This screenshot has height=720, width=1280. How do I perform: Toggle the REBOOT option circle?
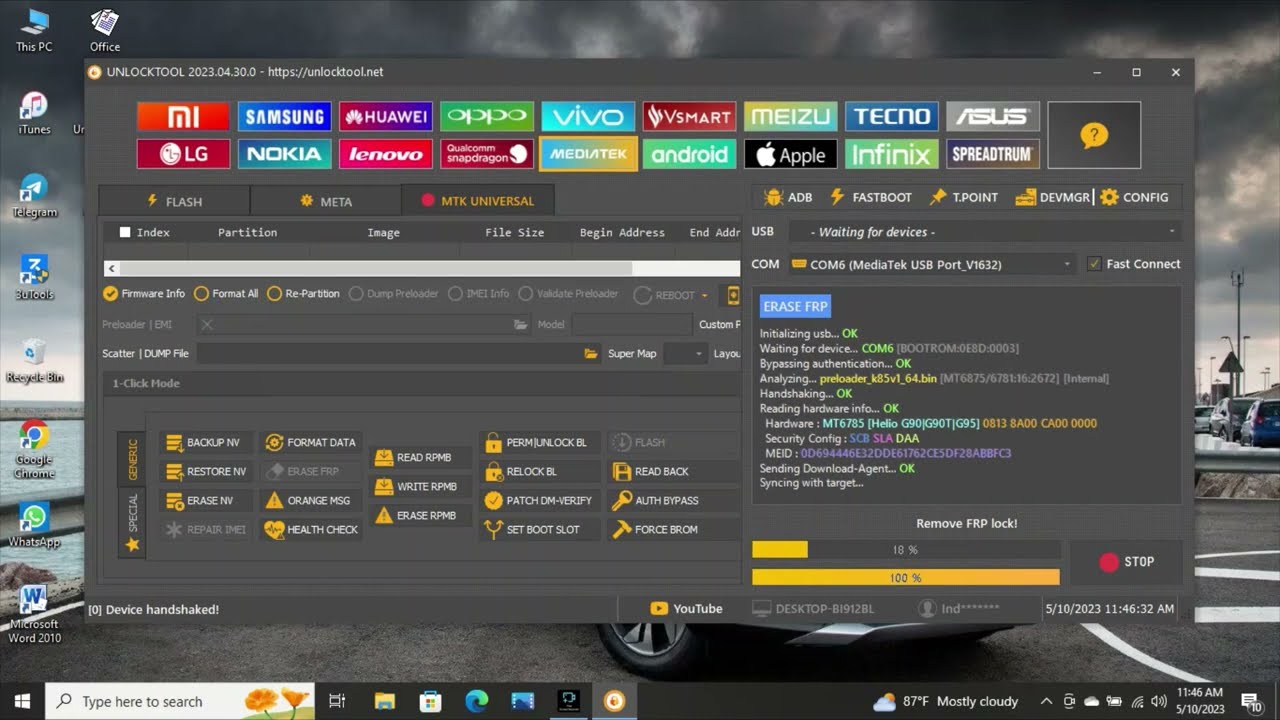click(x=643, y=296)
